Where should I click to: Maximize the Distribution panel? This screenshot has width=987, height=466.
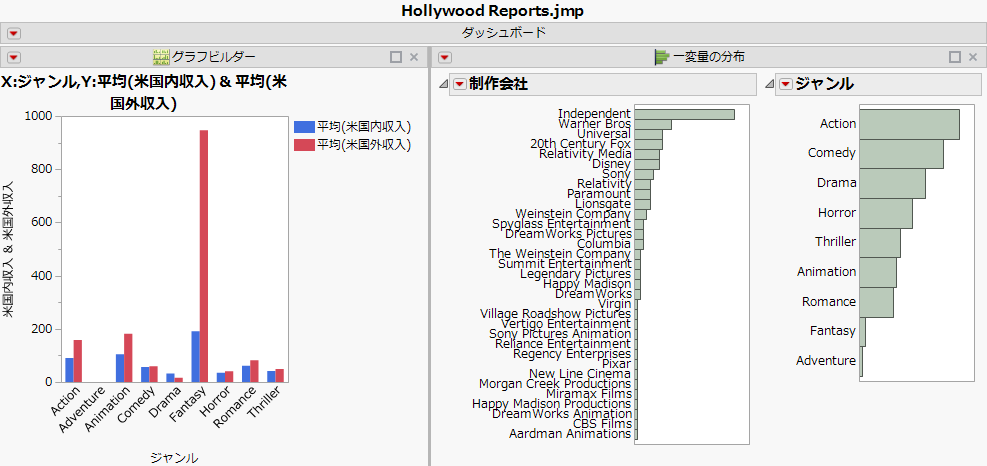tap(954, 57)
